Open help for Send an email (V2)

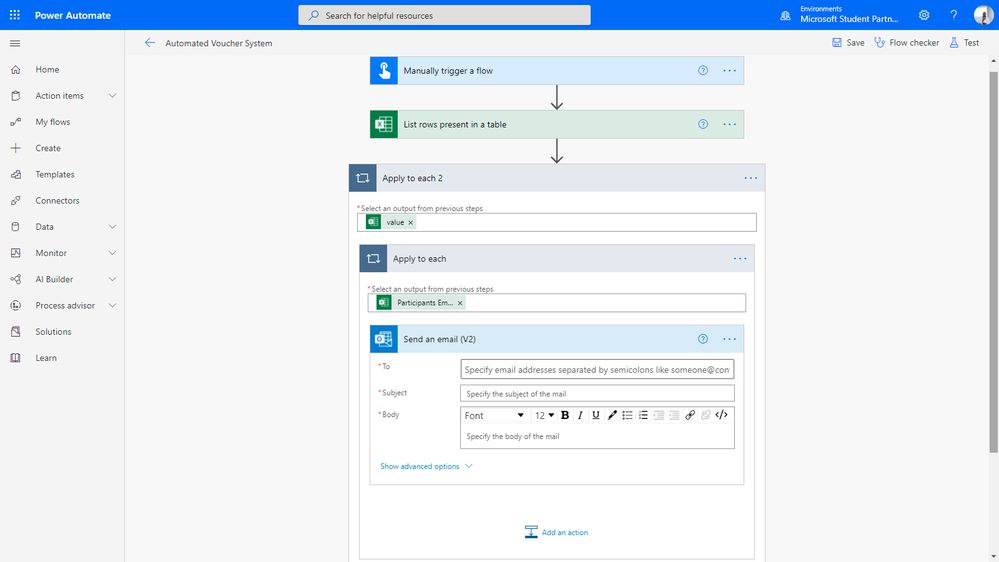point(703,339)
